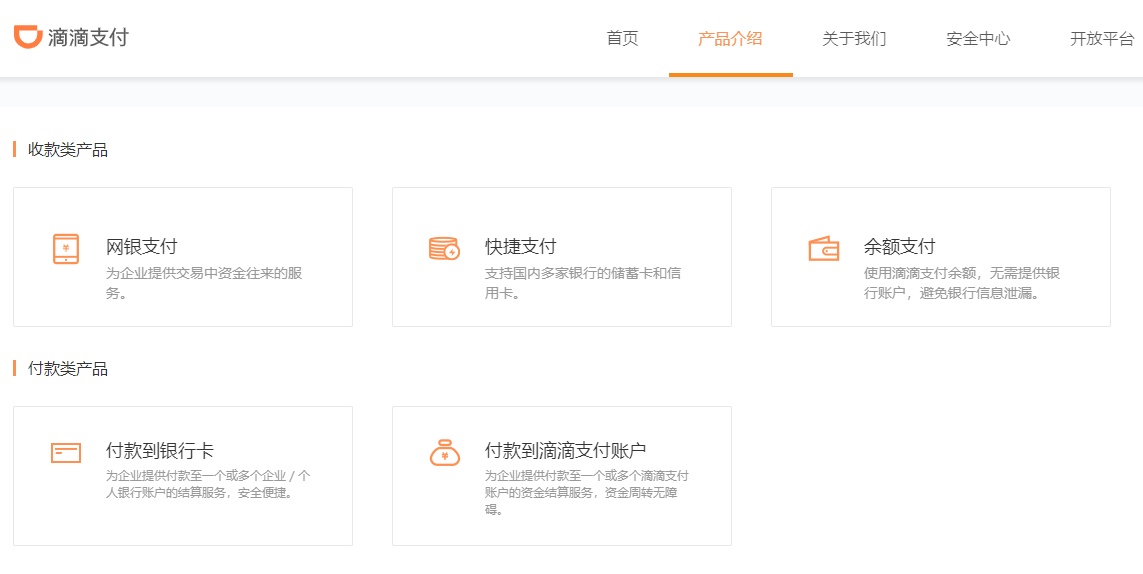This screenshot has width=1143, height=574.
Task: Click the 余额支付 wallet icon
Action: (824, 249)
